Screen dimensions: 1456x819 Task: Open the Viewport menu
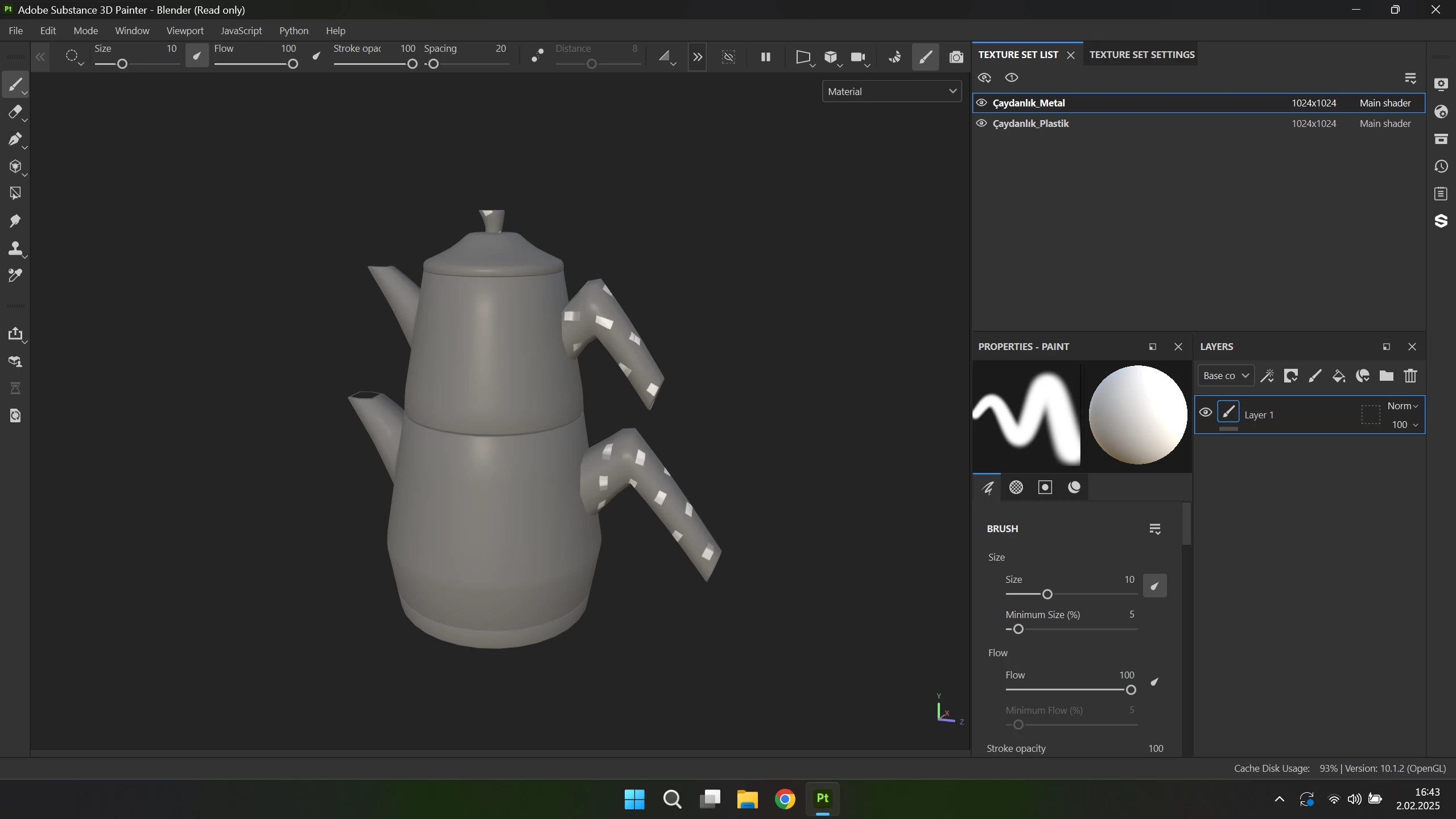click(x=184, y=31)
